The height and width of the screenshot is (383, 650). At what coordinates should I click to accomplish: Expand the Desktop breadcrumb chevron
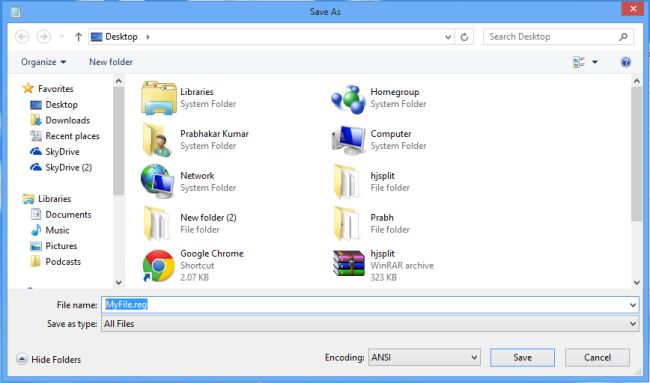(148, 37)
